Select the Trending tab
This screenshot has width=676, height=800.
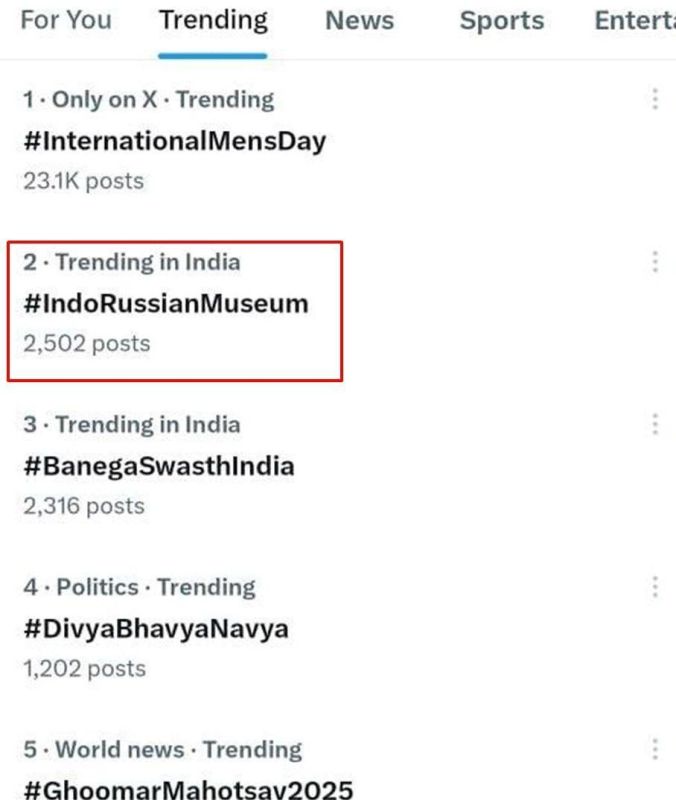(x=213, y=21)
